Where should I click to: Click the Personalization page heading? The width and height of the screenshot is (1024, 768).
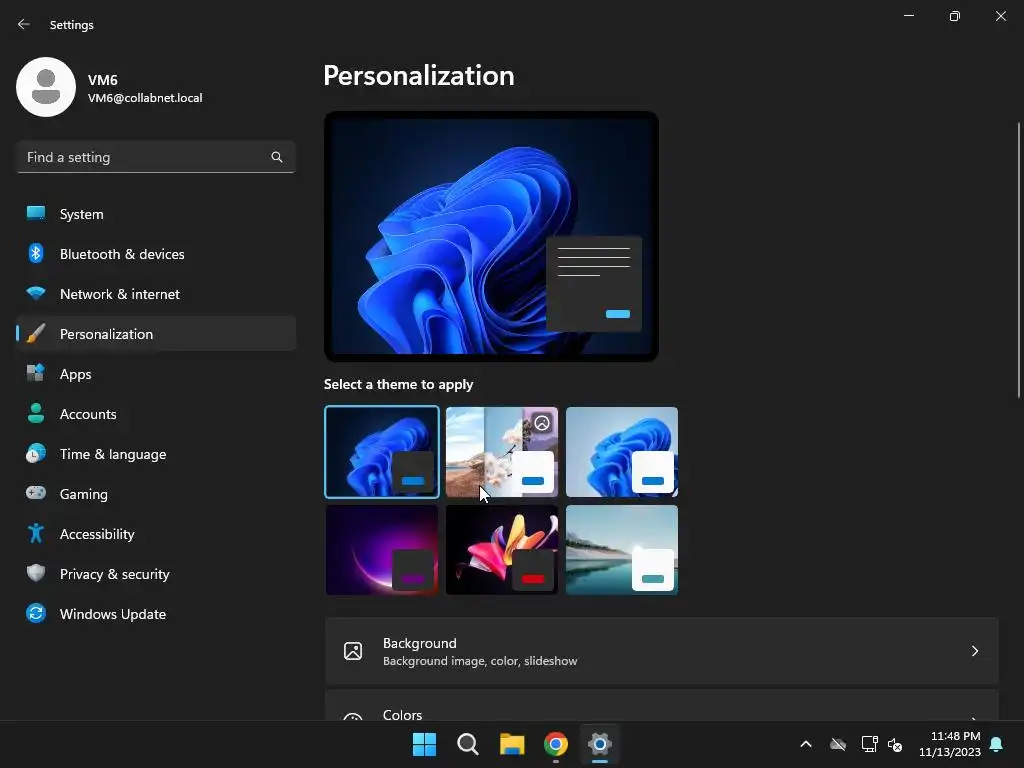point(419,76)
